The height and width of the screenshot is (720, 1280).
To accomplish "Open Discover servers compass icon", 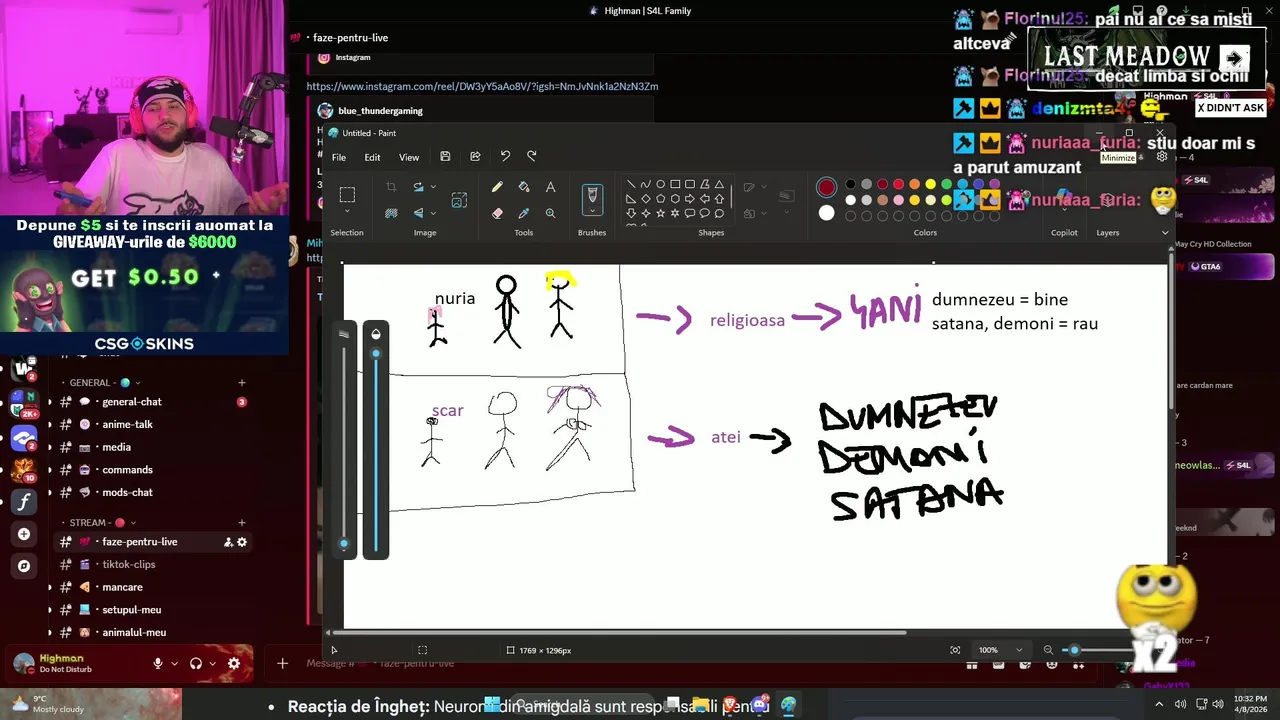I will [x=24, y=566].
